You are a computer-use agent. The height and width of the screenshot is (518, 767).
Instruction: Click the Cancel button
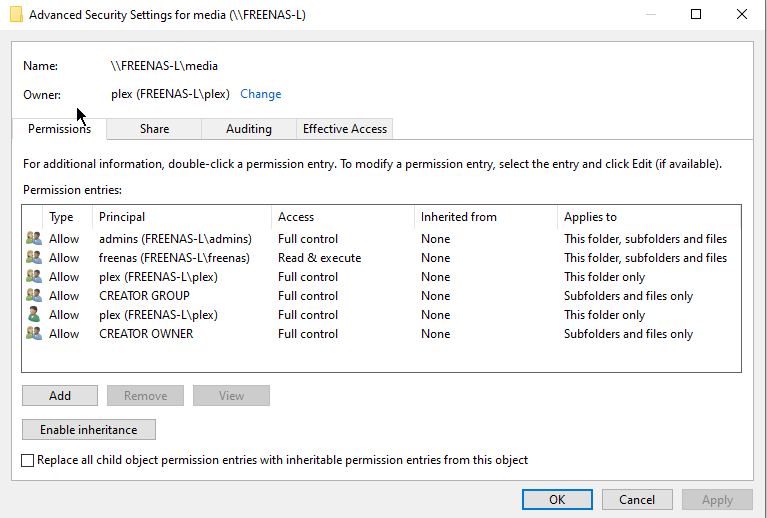pos(637,500)
